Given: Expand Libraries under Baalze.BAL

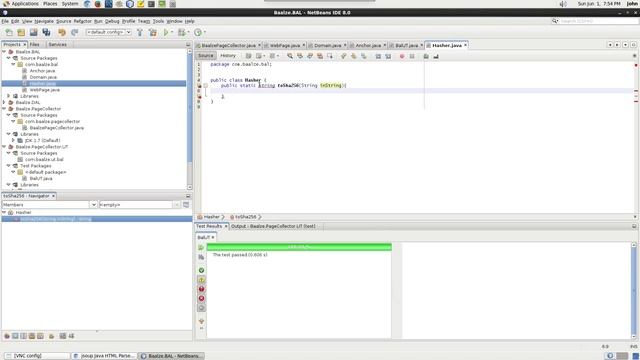Looking at the screenshot, I should point(9,96).
